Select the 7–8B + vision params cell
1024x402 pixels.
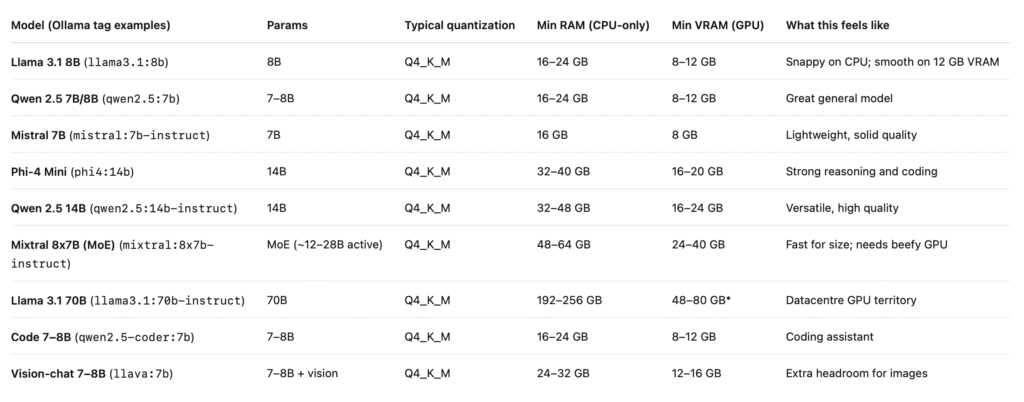point(302,374)
